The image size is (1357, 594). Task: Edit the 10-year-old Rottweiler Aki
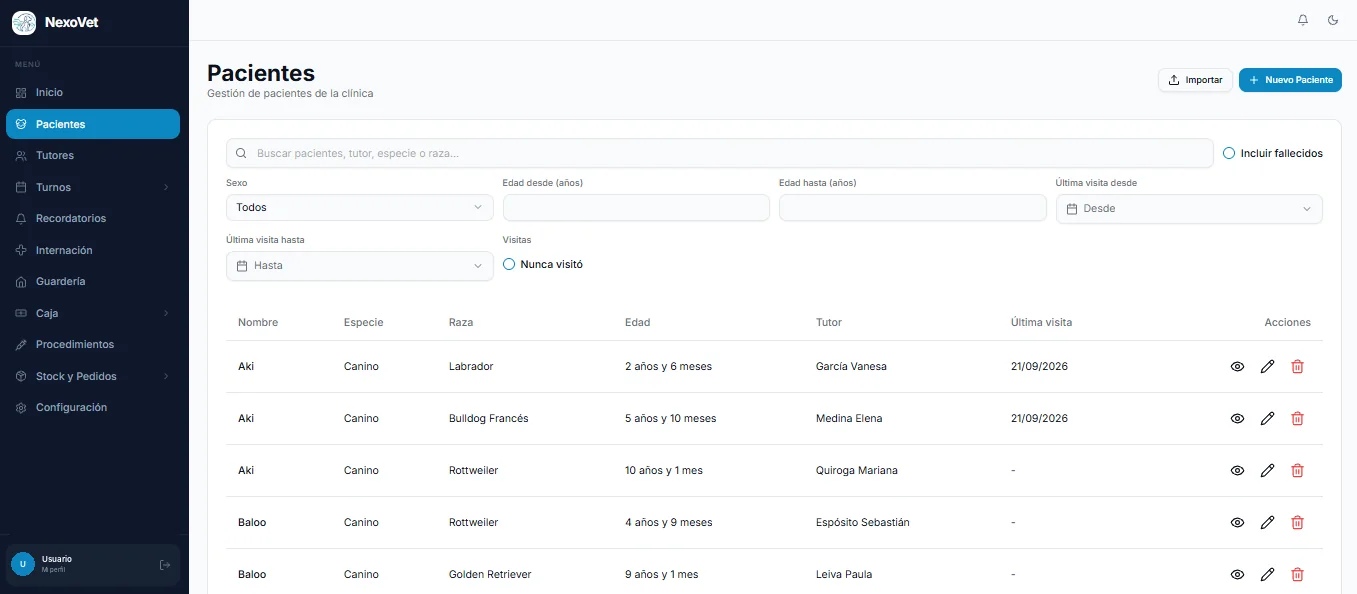[1267, 471]
